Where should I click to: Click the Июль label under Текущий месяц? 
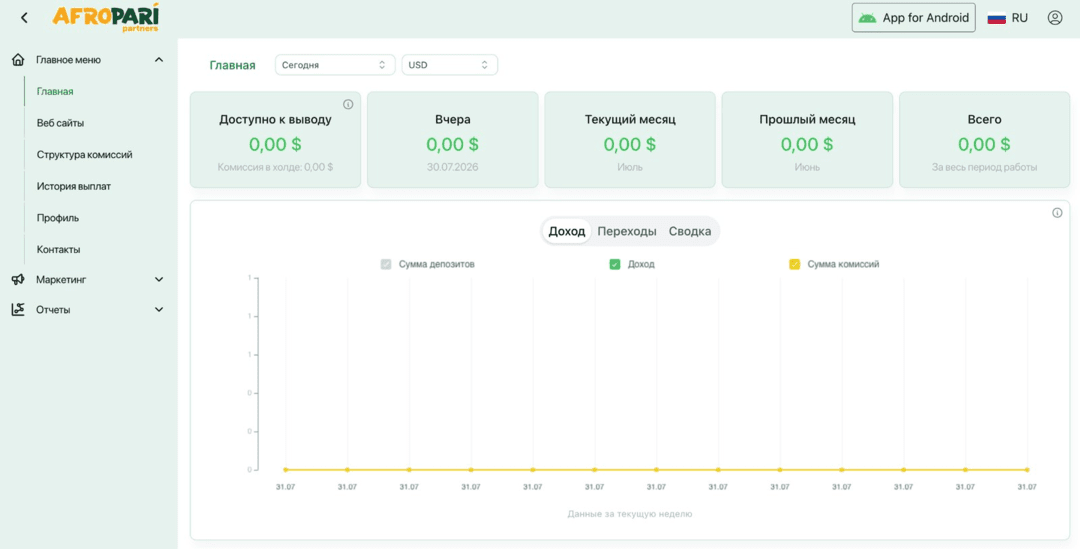pyautogui.click(x=630, y=167)
